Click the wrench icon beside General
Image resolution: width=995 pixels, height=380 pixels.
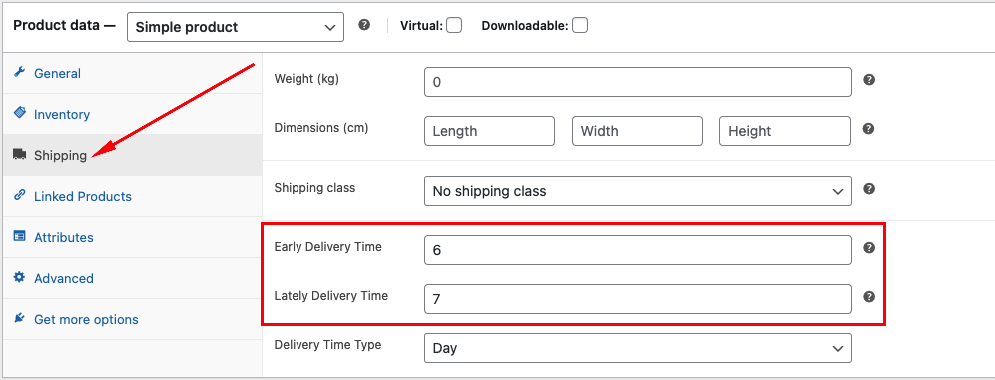[x=20, y=72]
